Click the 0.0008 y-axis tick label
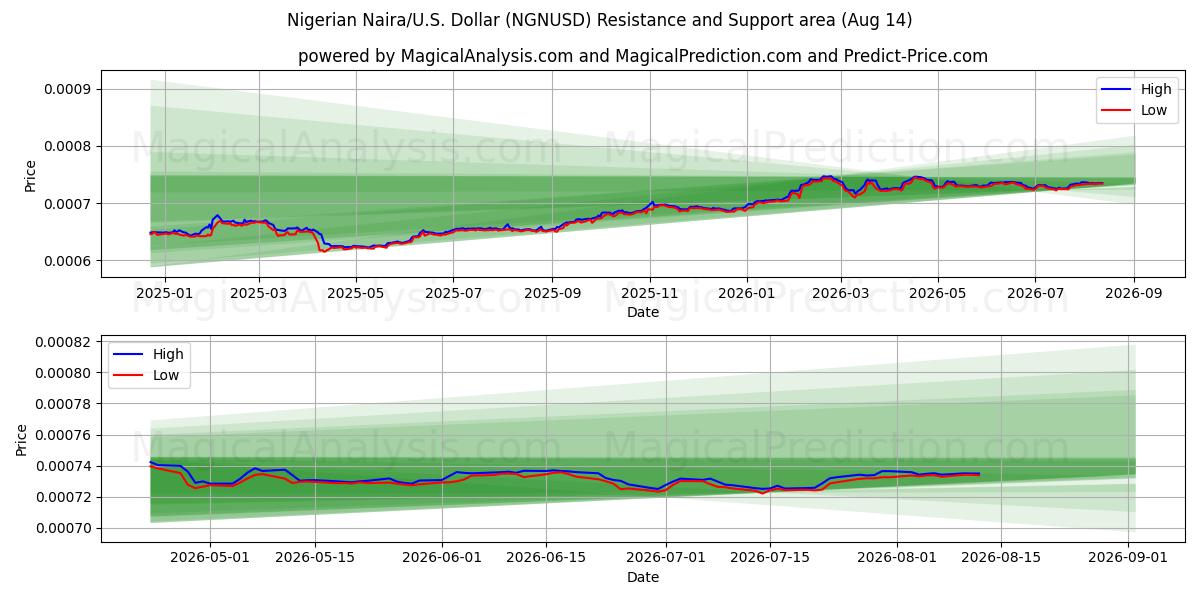Image resolution: width=1200 pixels, height=600 pixels. [x=67, y=146]
